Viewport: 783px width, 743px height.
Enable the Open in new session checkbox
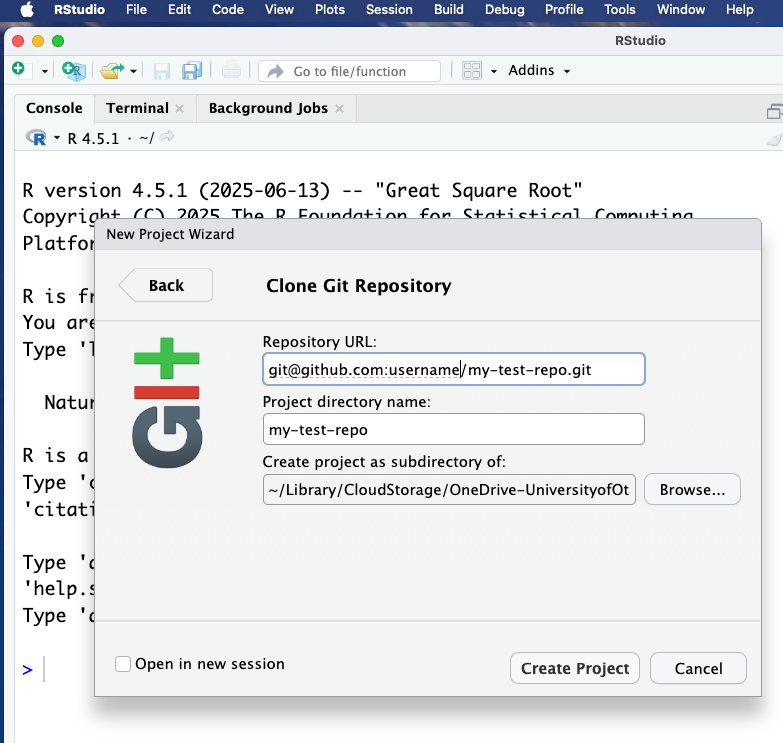123,664
